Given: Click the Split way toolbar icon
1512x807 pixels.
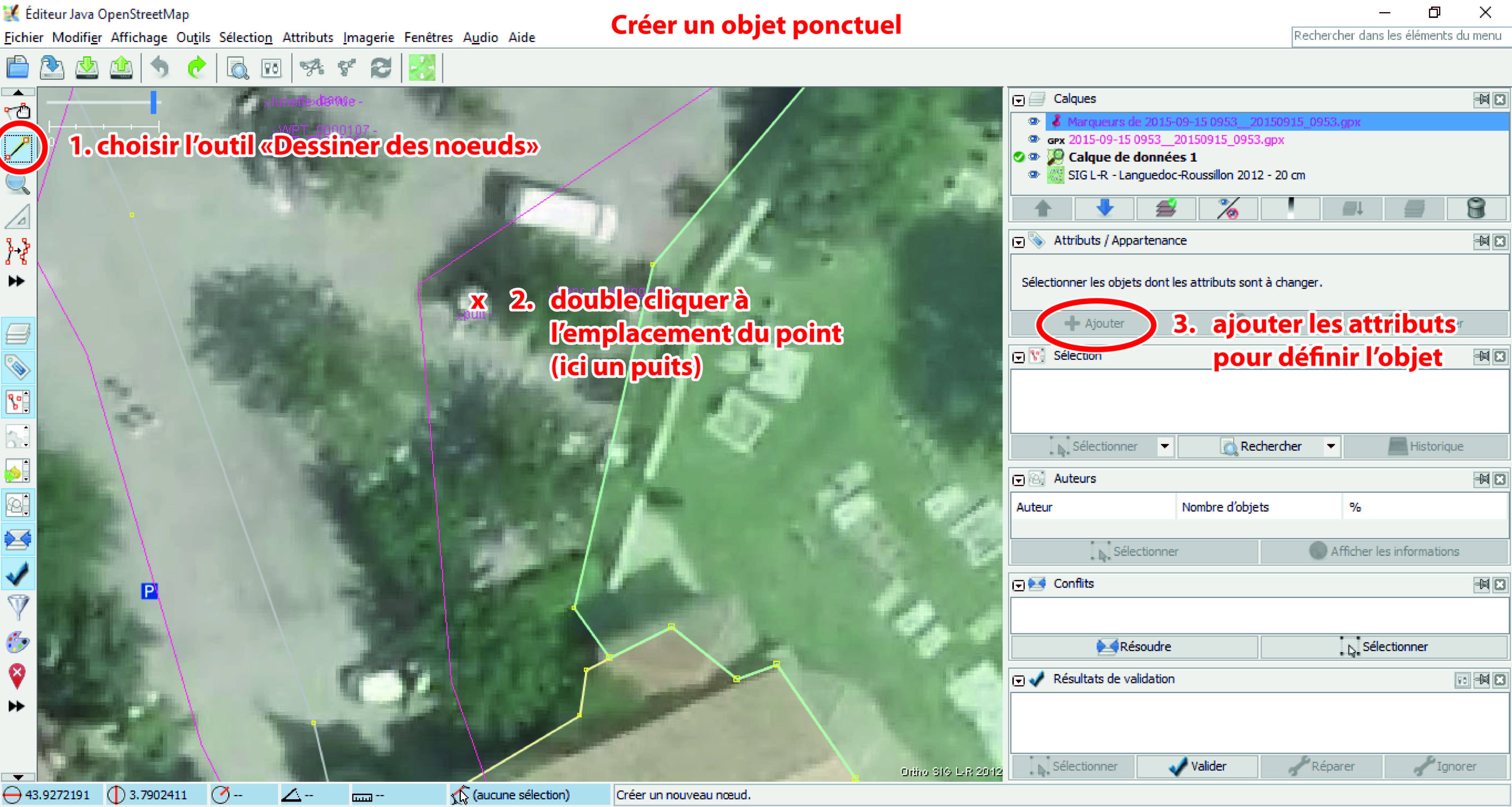Looking at the screenshot, I should (x=312, y=68).
